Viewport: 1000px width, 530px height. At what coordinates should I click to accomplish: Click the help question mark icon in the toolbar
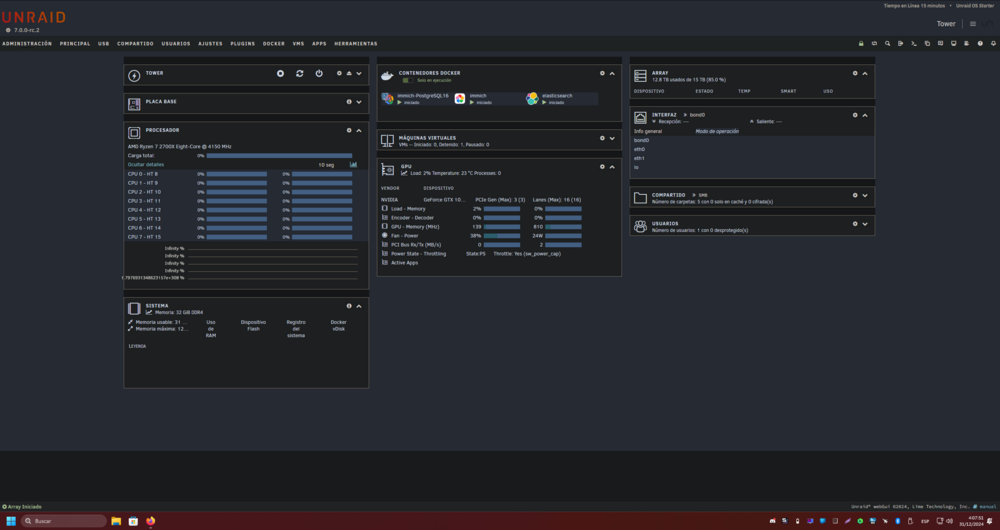click(980, 43)
